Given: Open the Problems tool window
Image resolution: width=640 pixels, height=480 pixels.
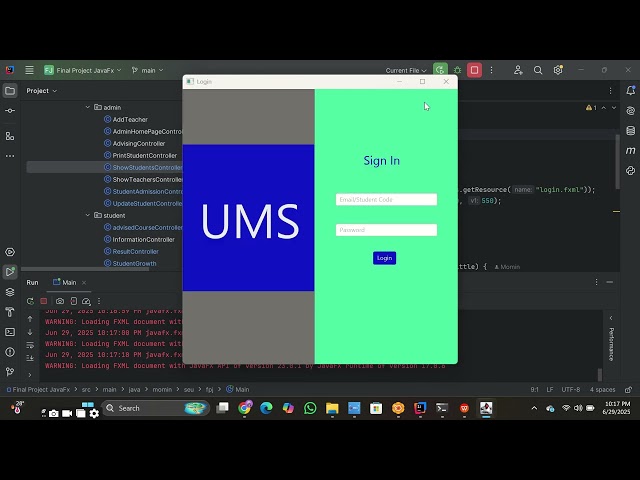Looking at the screenshot, I should [10, 352].
